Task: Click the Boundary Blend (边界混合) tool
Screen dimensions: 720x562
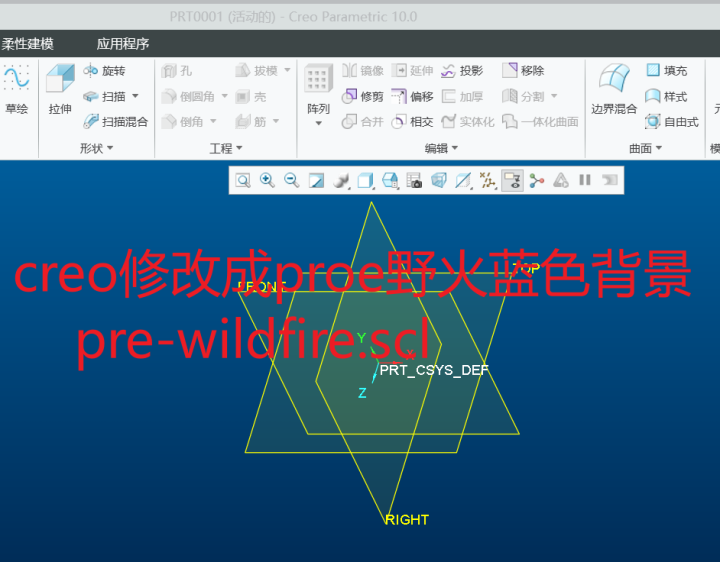Action: tap(614, 90)
